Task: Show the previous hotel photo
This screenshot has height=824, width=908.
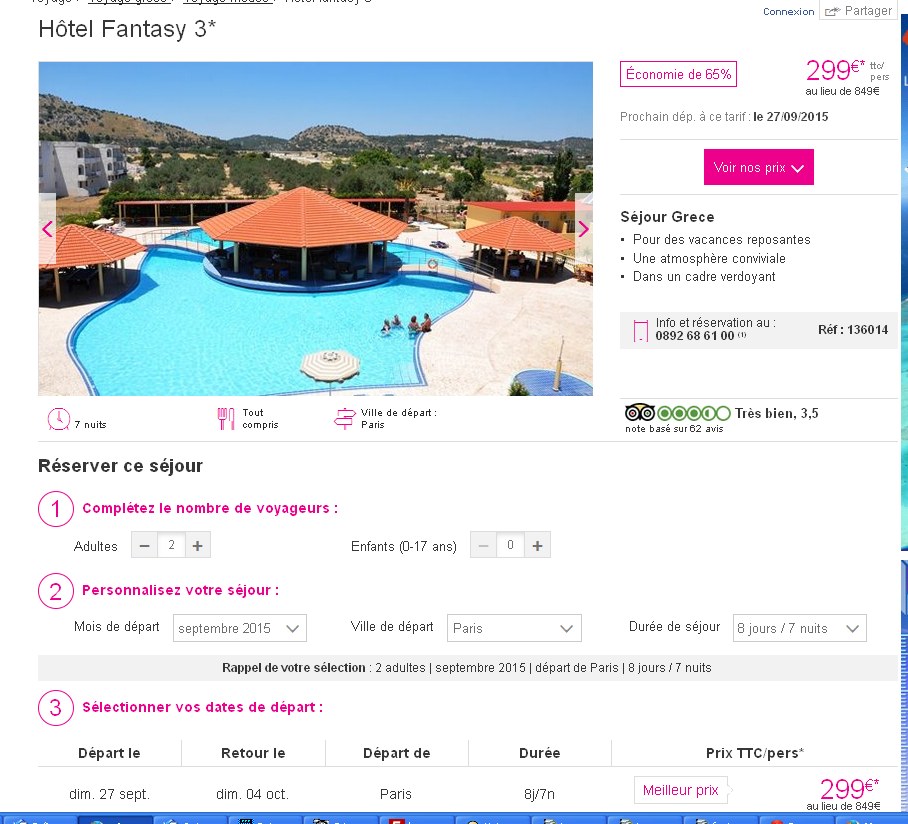Action: 47,229
